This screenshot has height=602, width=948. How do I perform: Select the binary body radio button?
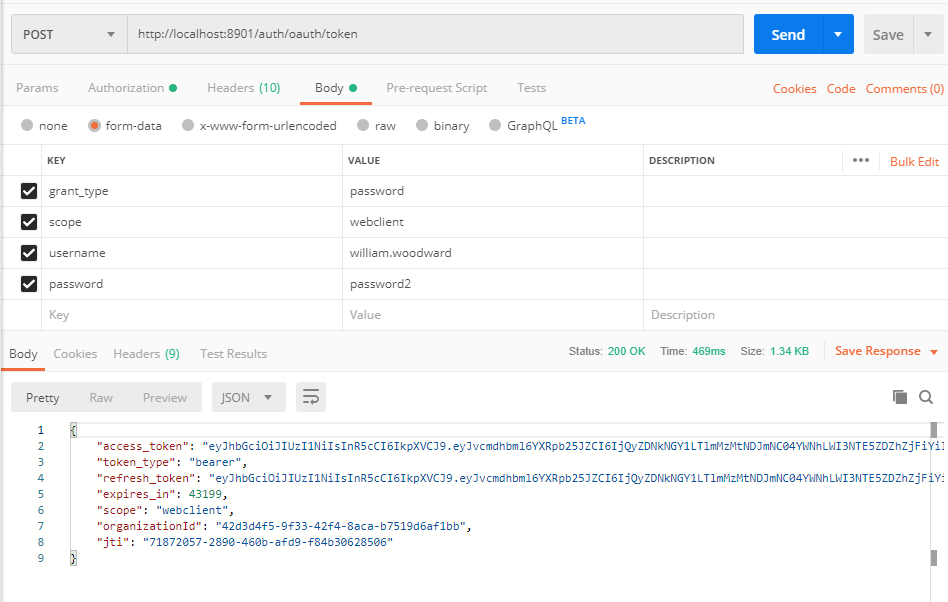(422, 125)
